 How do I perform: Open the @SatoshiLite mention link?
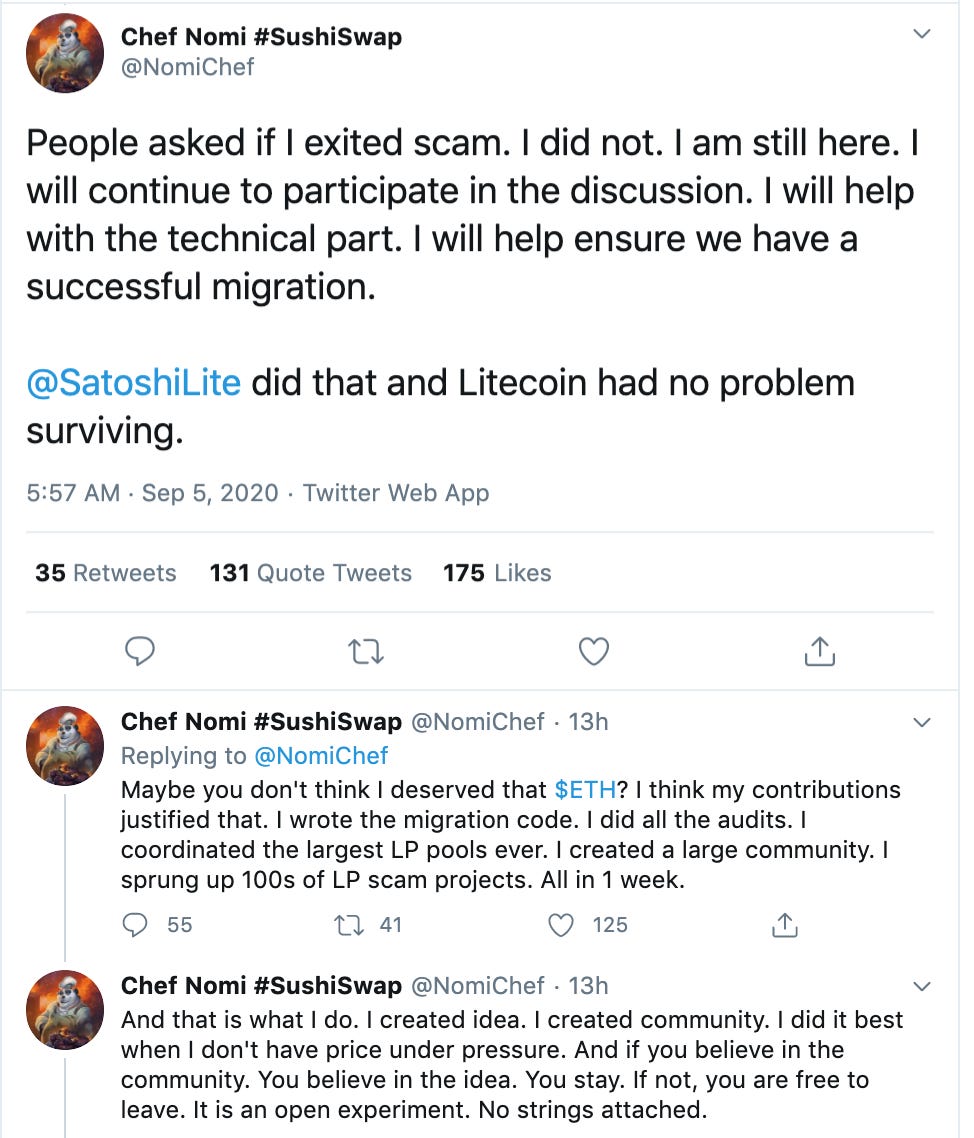coord(133,383)
